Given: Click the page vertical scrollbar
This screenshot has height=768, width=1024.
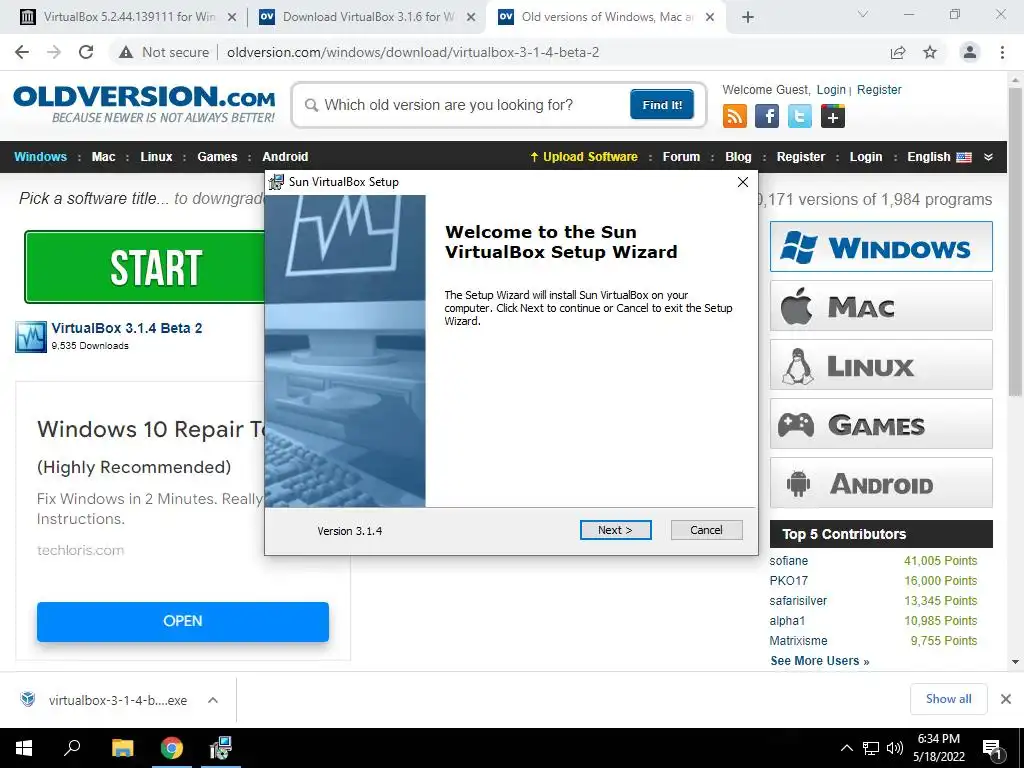Looking at the screenshot, I should [1015, 242].
